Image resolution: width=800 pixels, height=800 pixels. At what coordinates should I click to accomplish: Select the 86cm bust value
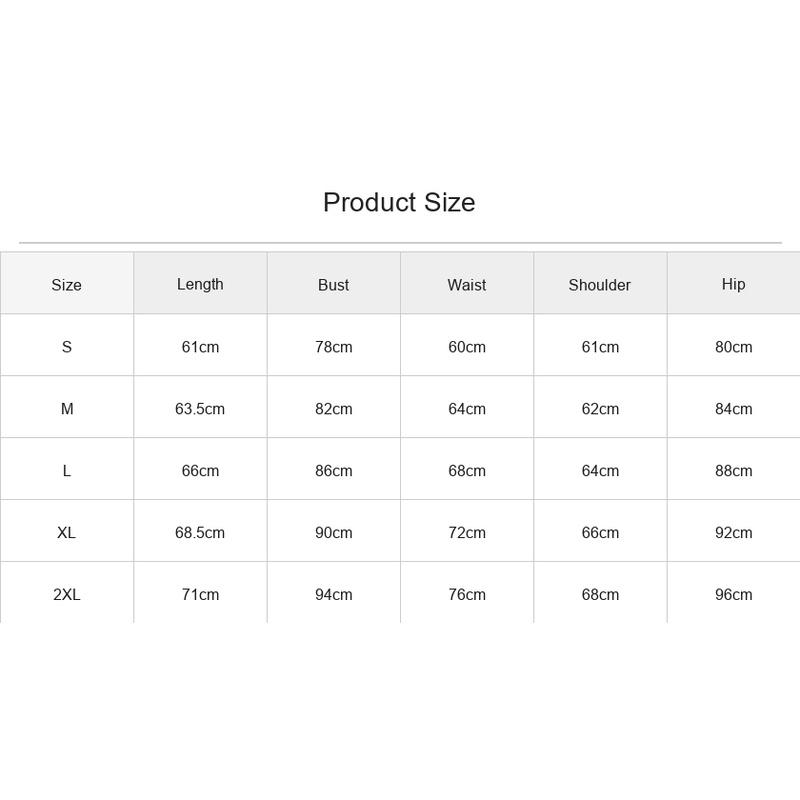tap(334, 471)
